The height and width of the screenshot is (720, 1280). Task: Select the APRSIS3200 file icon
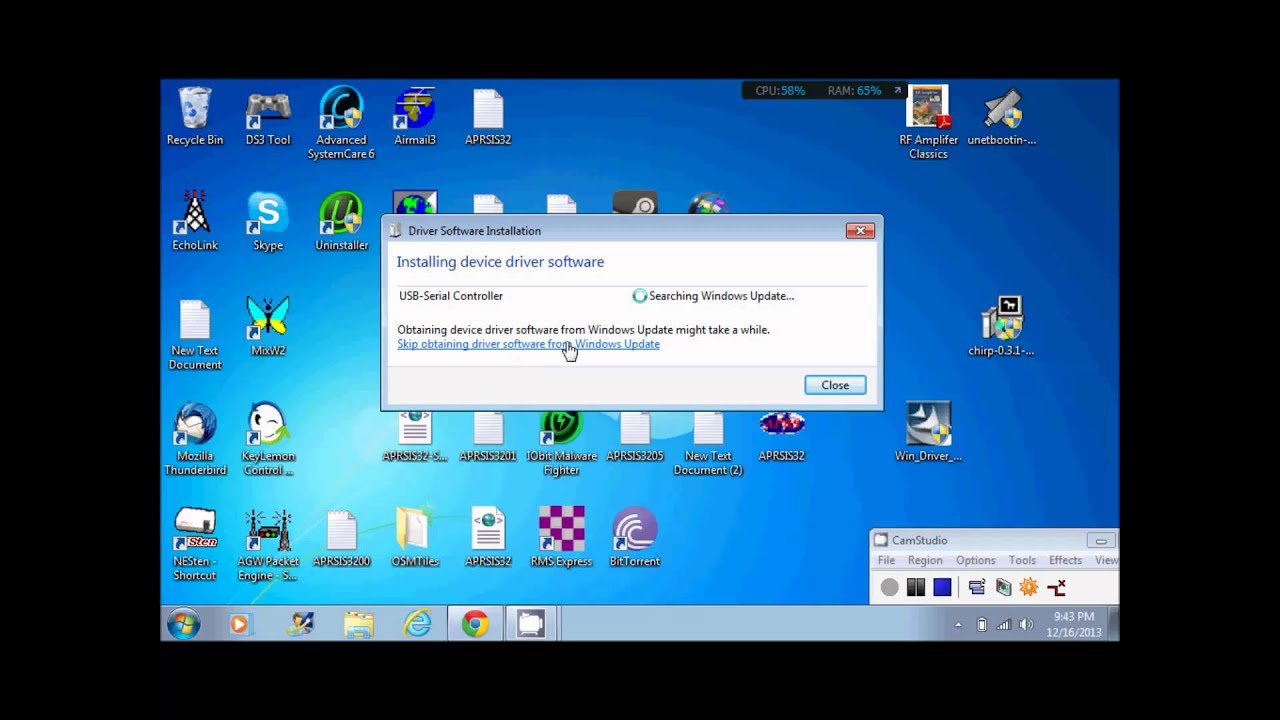pyautogui.click(x=341, y=538)
